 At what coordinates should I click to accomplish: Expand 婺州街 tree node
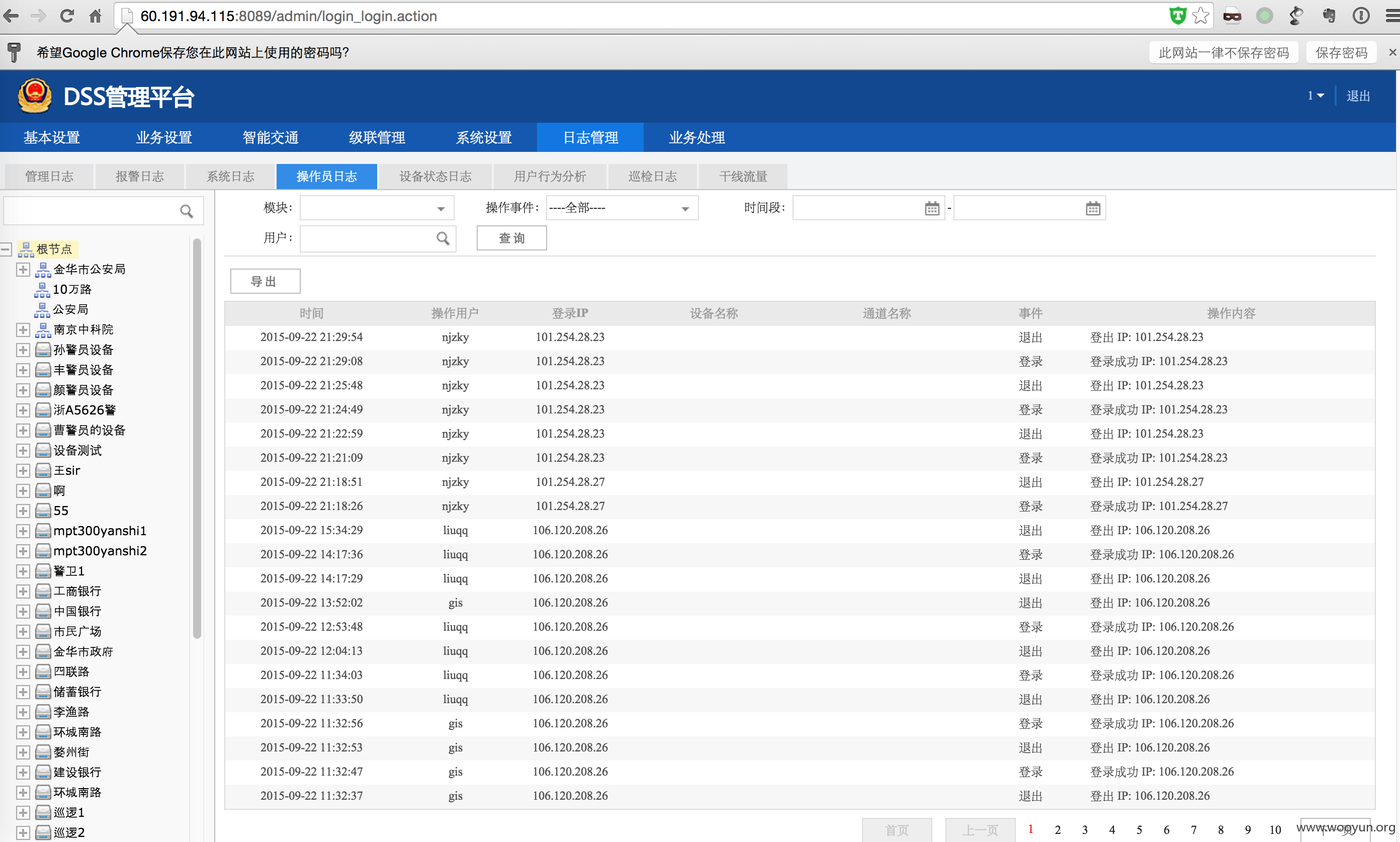click(x=23, y=752)
